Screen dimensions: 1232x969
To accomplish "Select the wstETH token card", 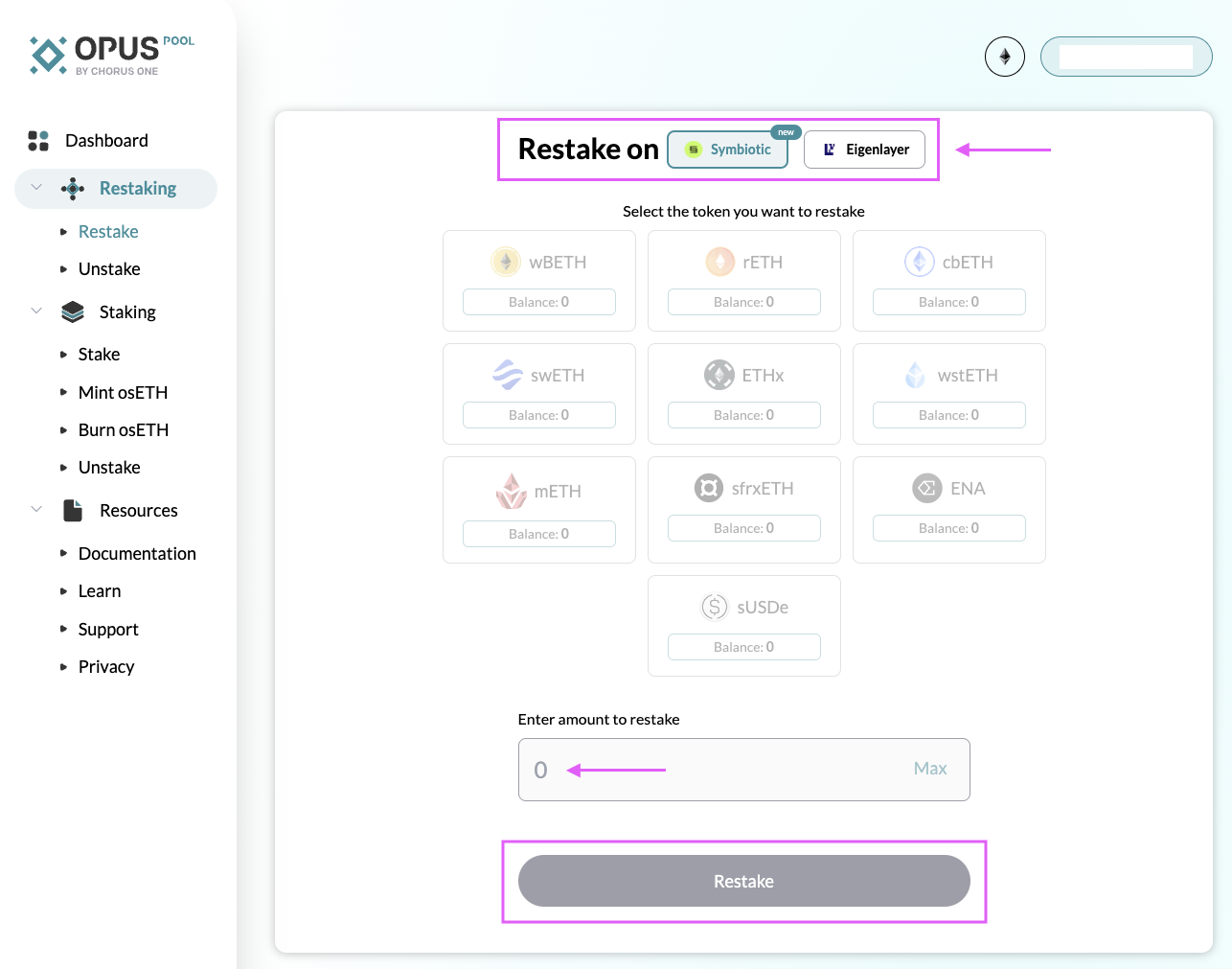I will 948,393.
